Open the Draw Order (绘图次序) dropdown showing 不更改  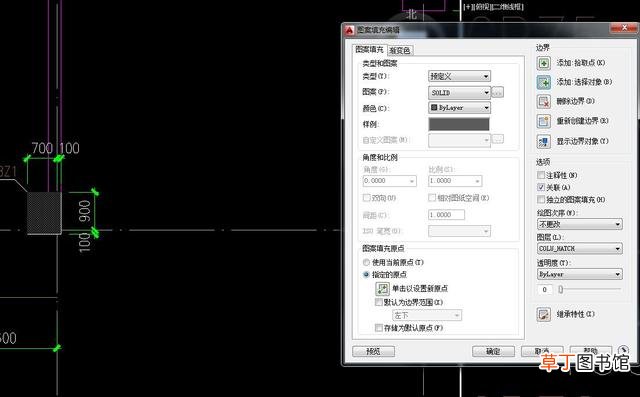coord(580,224)
